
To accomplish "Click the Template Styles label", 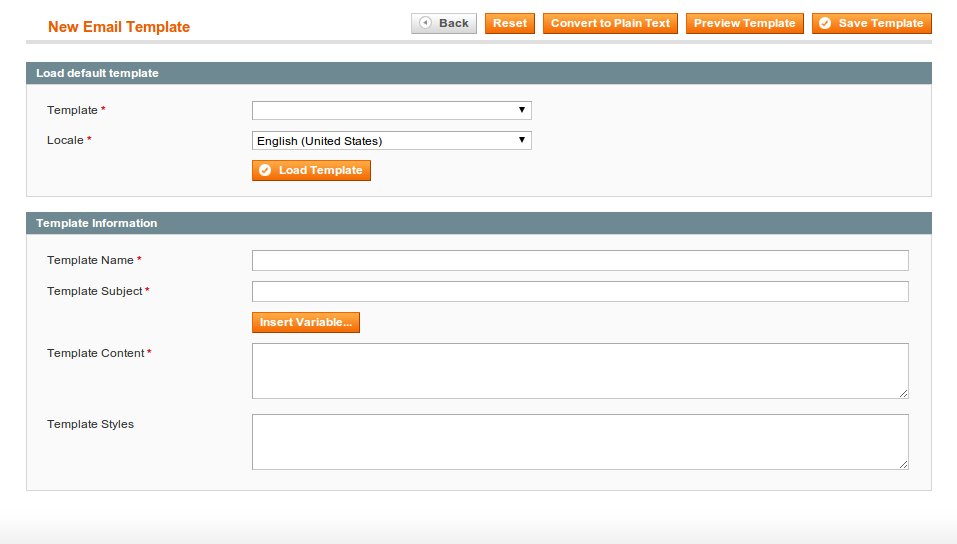I will click(90, 424).
